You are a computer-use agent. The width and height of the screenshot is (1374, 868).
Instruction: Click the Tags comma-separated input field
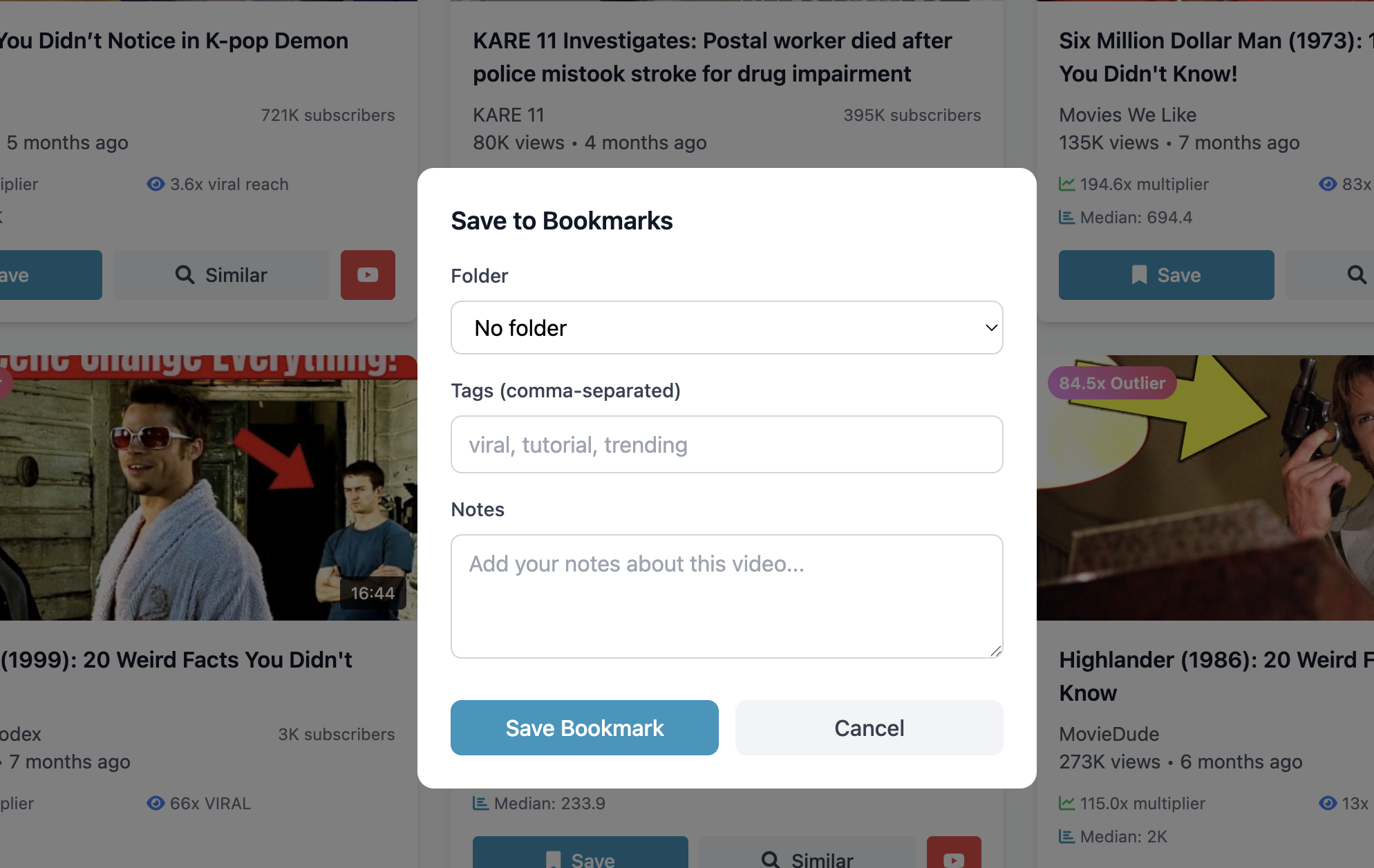point(726,444)
